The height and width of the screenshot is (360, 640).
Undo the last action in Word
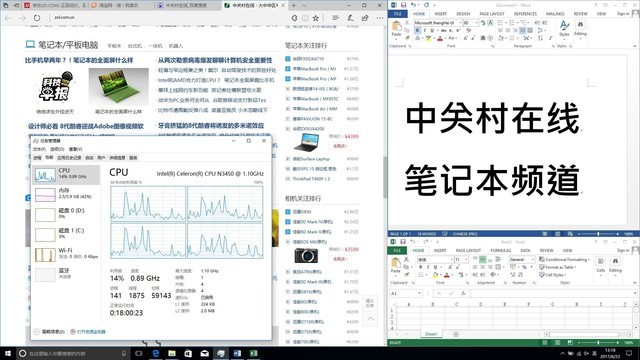coord(413,5)
